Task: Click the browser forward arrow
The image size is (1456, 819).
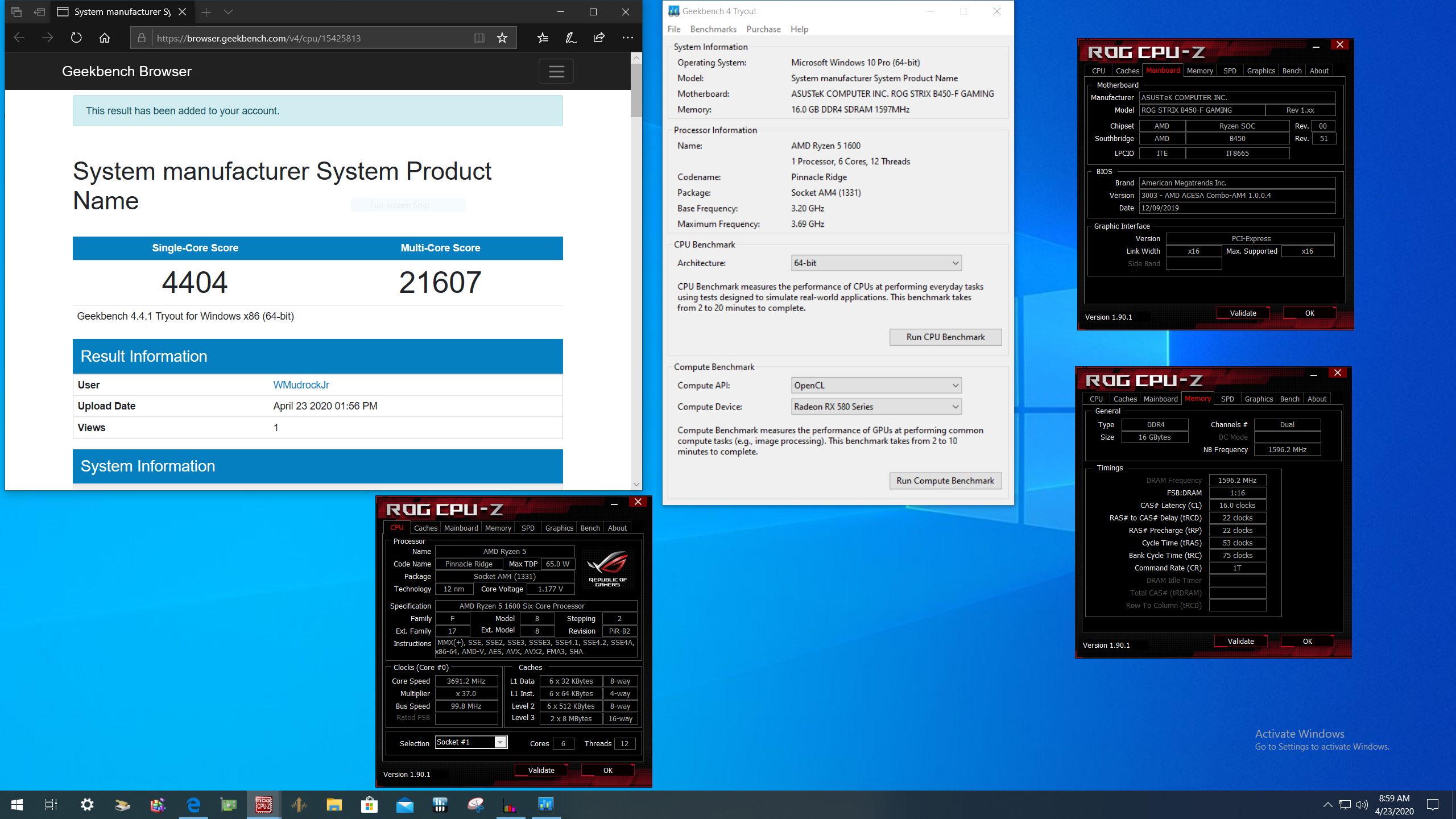Action: tap(48, 38)
